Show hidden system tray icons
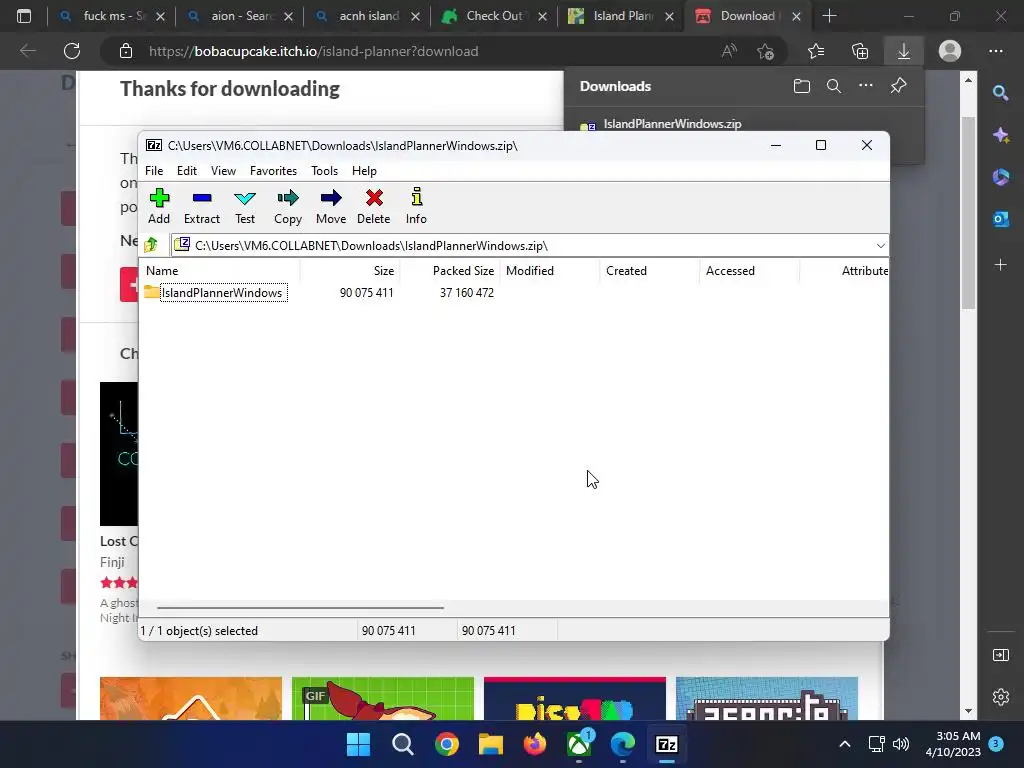The image size is (1024, 768). (844, 744)
